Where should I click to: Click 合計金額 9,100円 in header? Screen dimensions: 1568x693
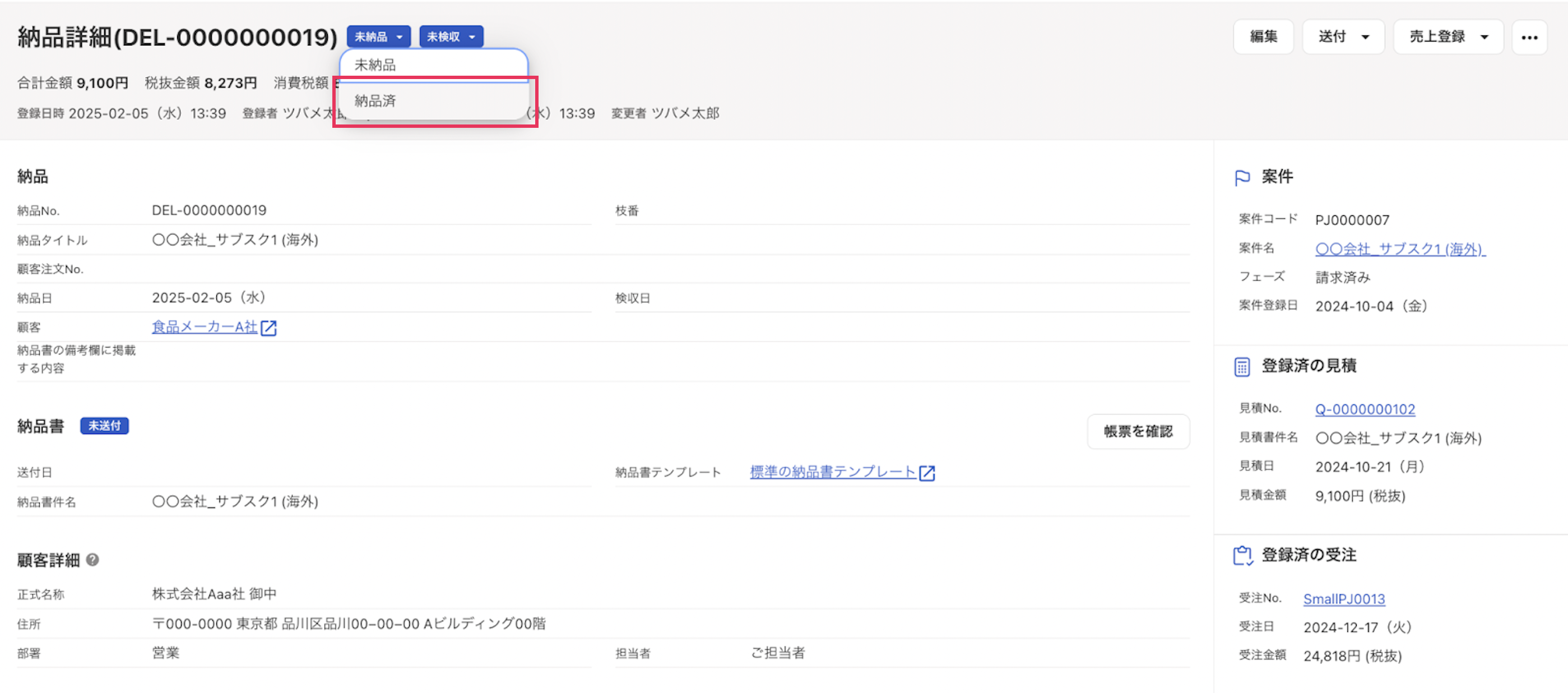pos(72,83)
